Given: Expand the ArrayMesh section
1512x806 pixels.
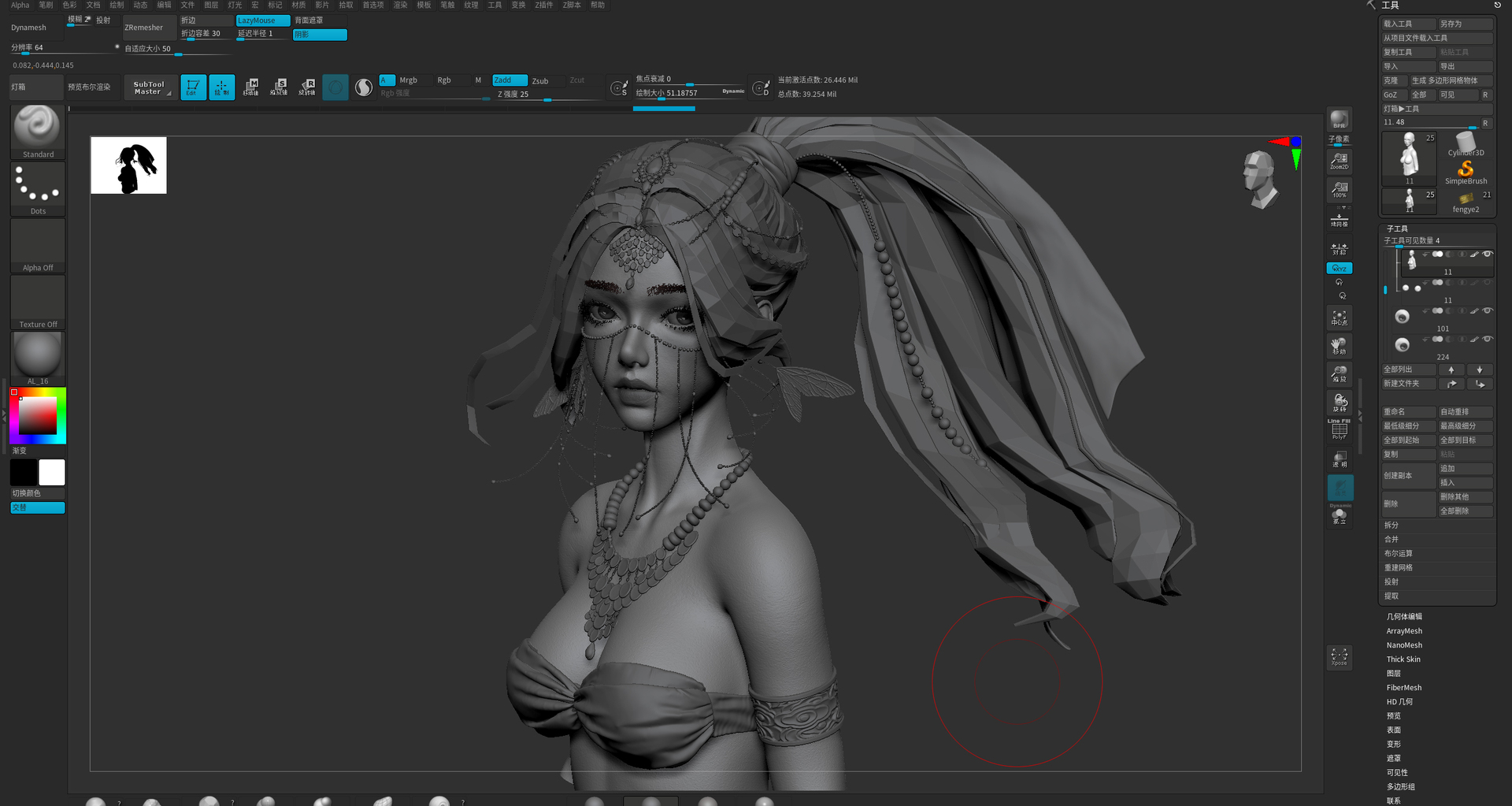Looking at the screenshot, I should [1404, 631].
